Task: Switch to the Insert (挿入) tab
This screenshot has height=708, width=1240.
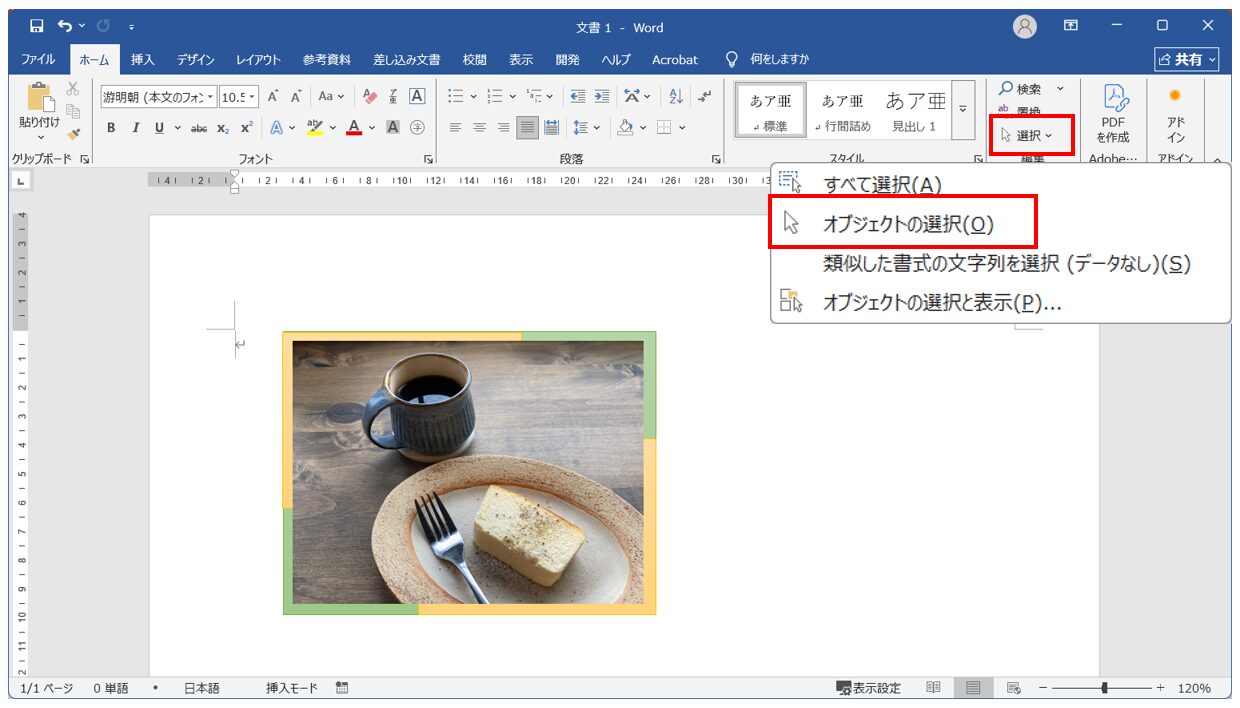Action: click(x=143, y=60)
